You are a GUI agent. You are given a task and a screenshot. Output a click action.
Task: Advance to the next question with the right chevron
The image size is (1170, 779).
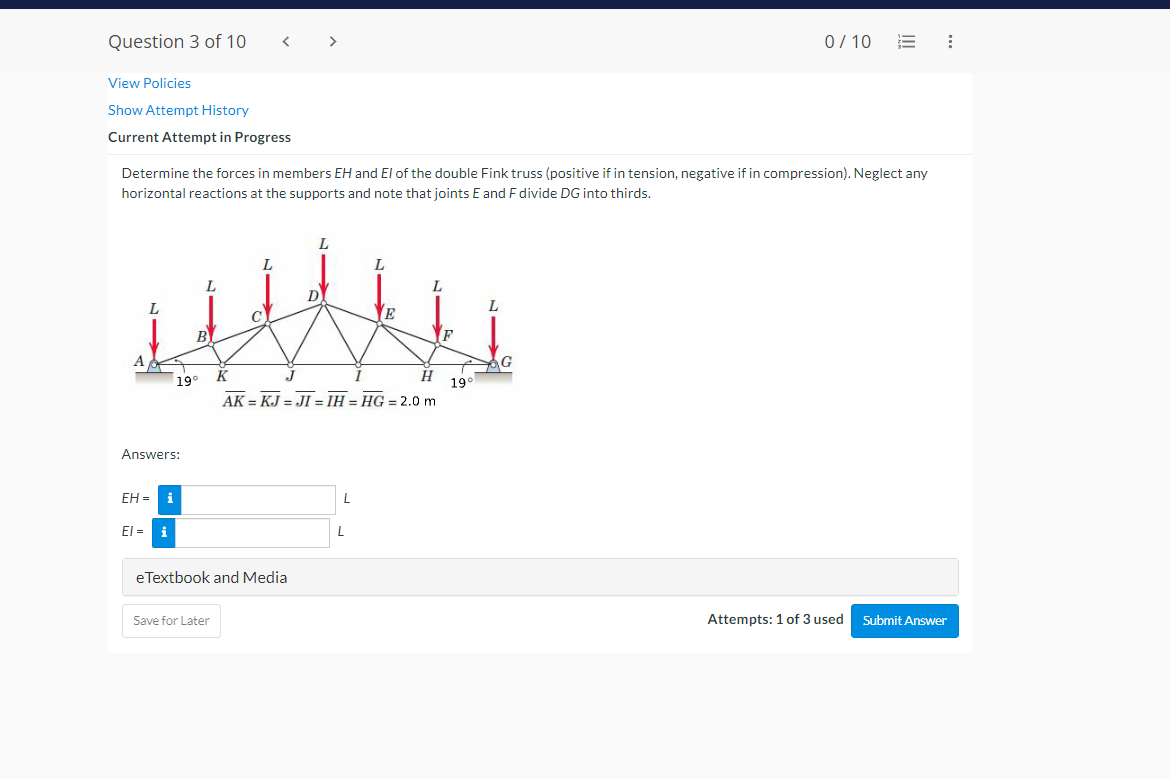[332, 41]
